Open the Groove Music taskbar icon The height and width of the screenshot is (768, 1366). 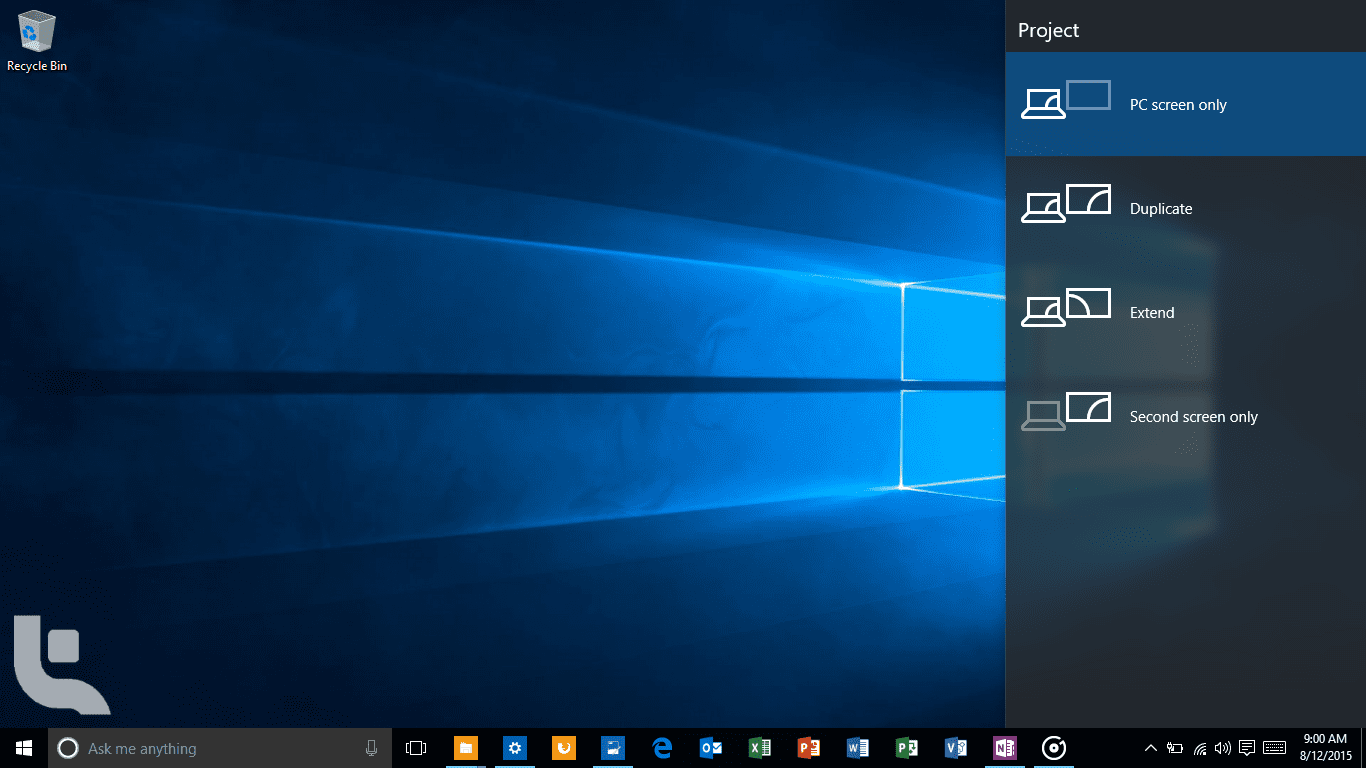click(x=1054, y=748)
